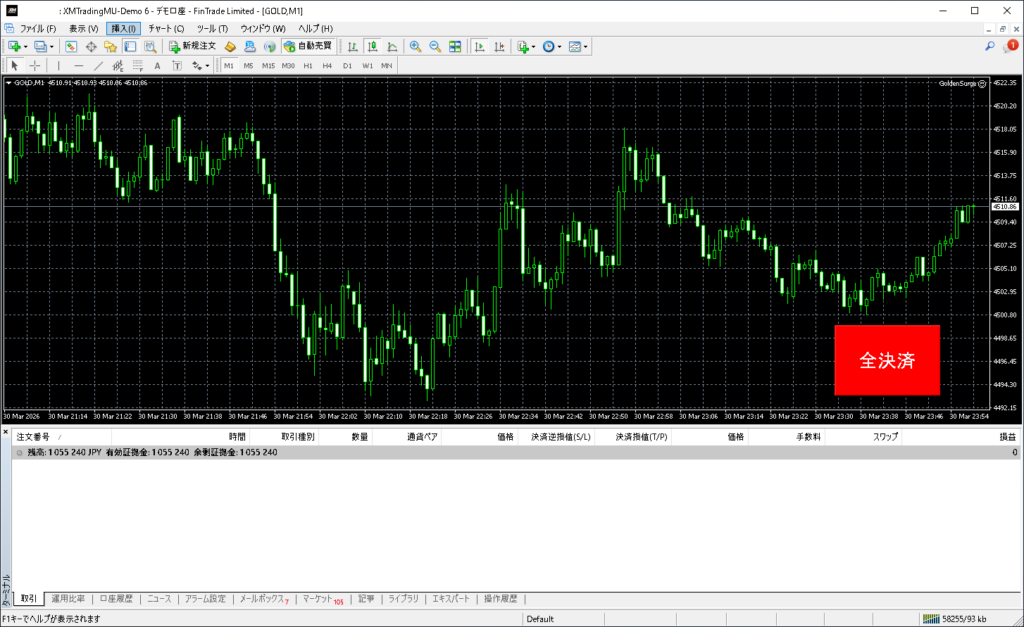This screenshot has height=627, width=1024.
Task: Click the notification search icon at top right
Action: 990,46
